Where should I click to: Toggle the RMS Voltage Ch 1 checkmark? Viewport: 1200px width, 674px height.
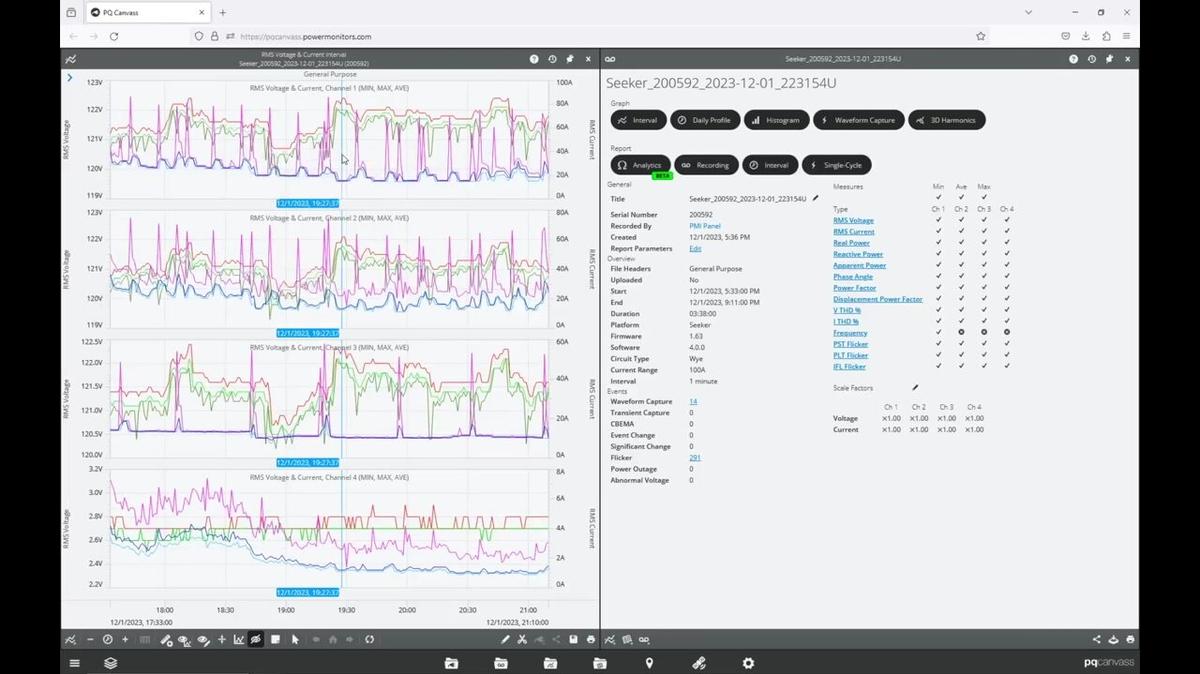[938, 220]
